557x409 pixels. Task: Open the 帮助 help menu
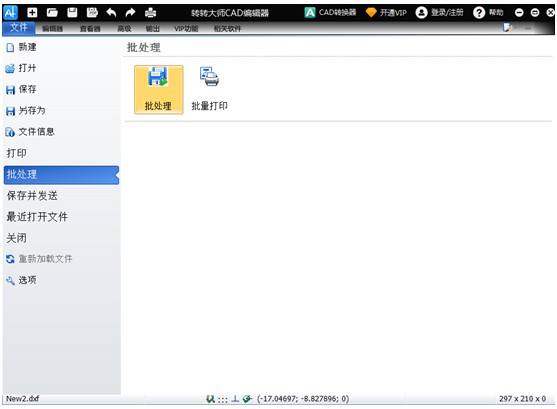(488, 13)
